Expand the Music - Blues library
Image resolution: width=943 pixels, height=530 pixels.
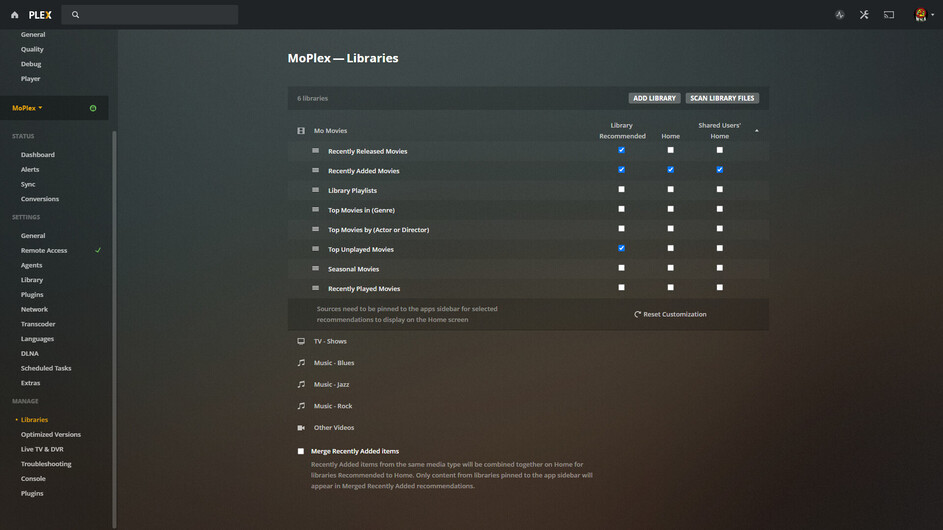(334, 363)
